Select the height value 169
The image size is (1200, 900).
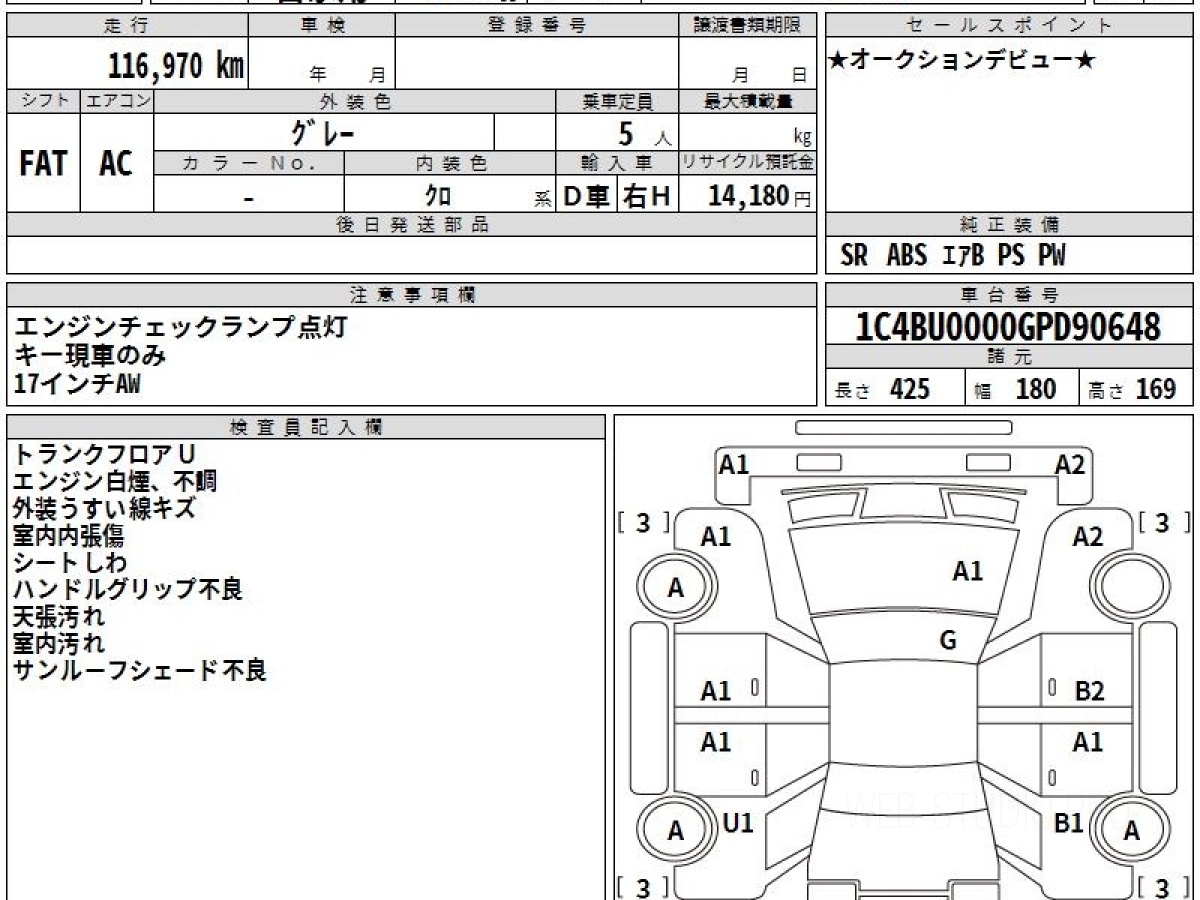(1157, 389)
